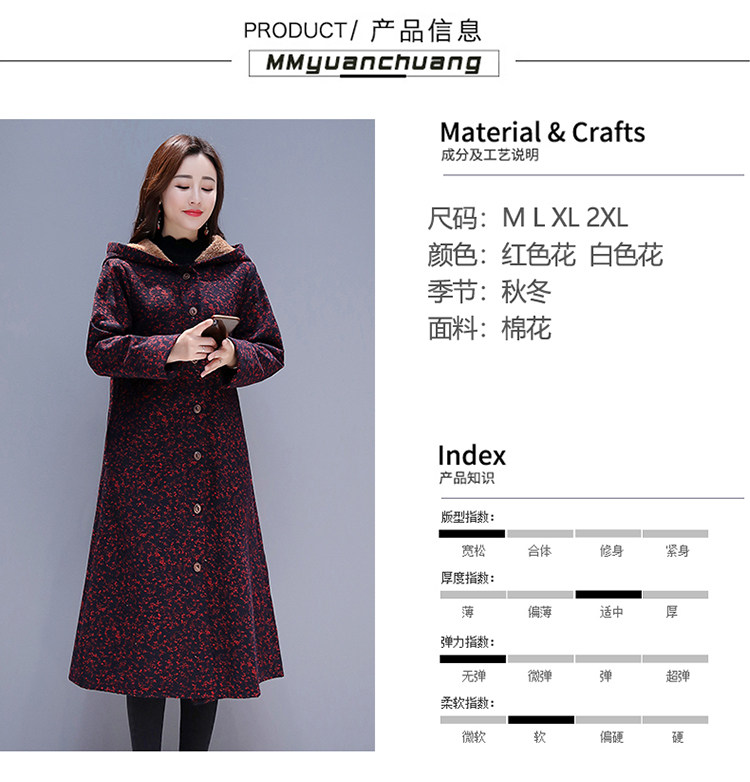This screenshot has width=750, height=782.
Task: Click the 超弹 elasticity segment
Action: (676, 659)
